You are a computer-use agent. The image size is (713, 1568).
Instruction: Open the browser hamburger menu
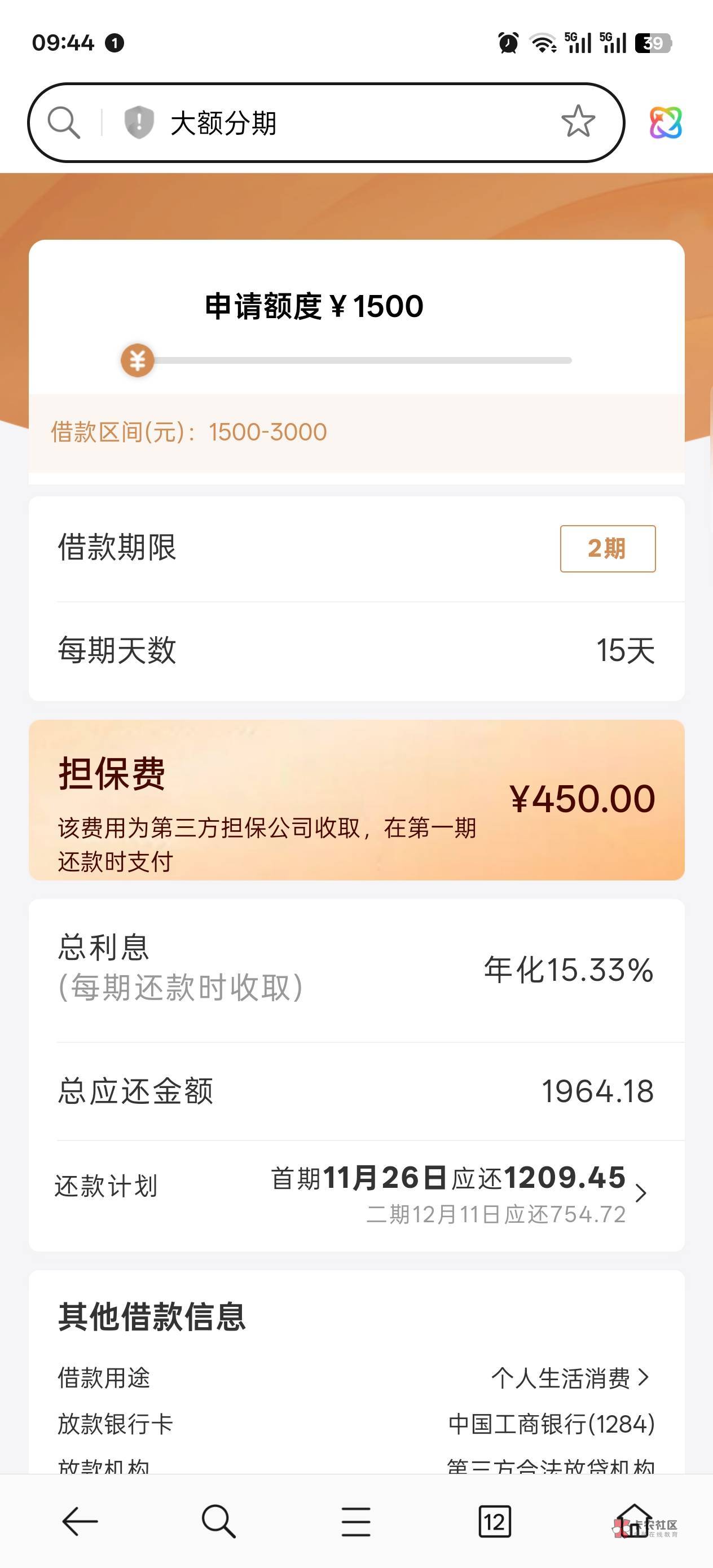[356, 1521]
